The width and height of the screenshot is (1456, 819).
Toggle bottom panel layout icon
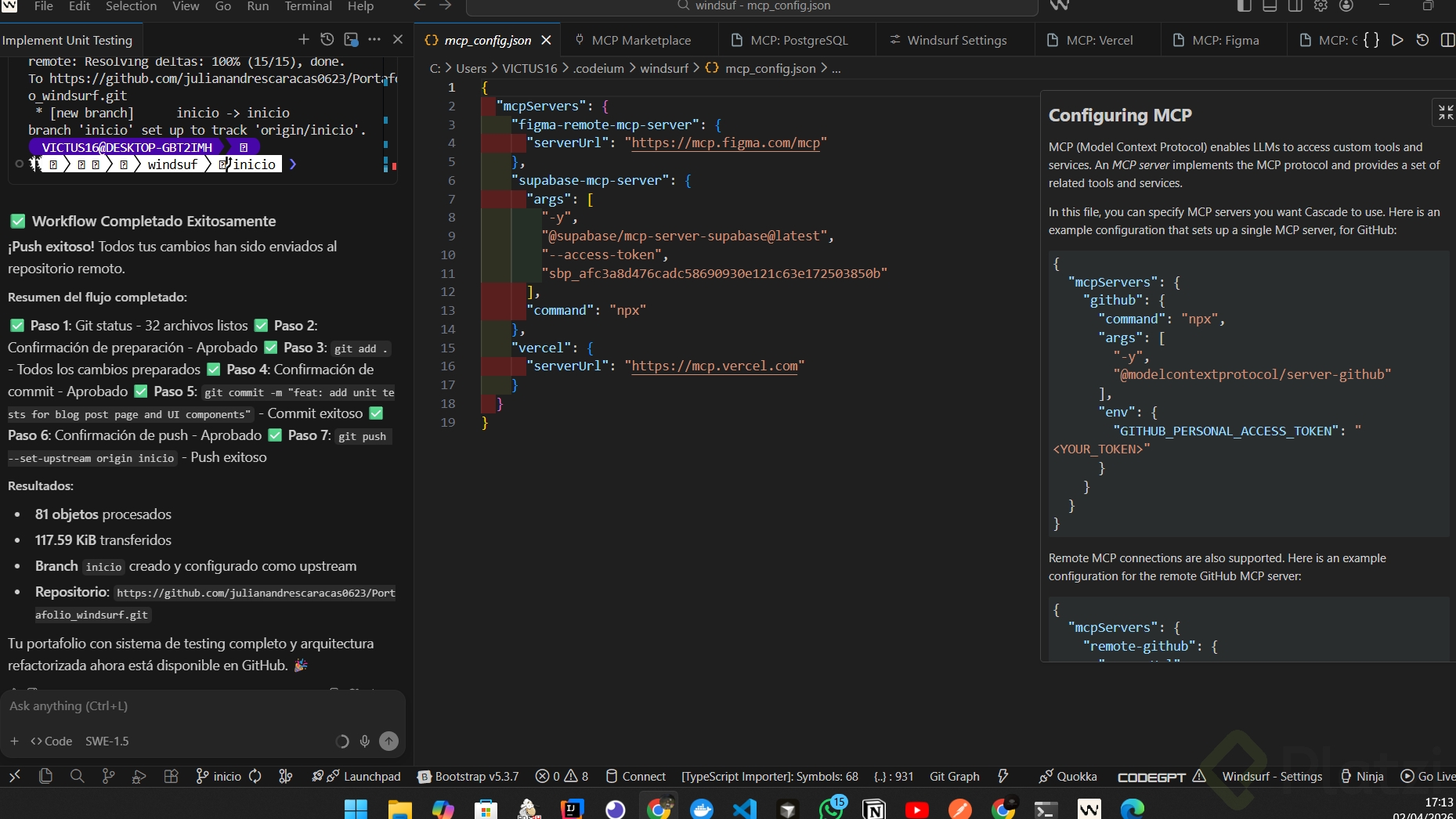pyautogui.click(x=1270, y=6)
